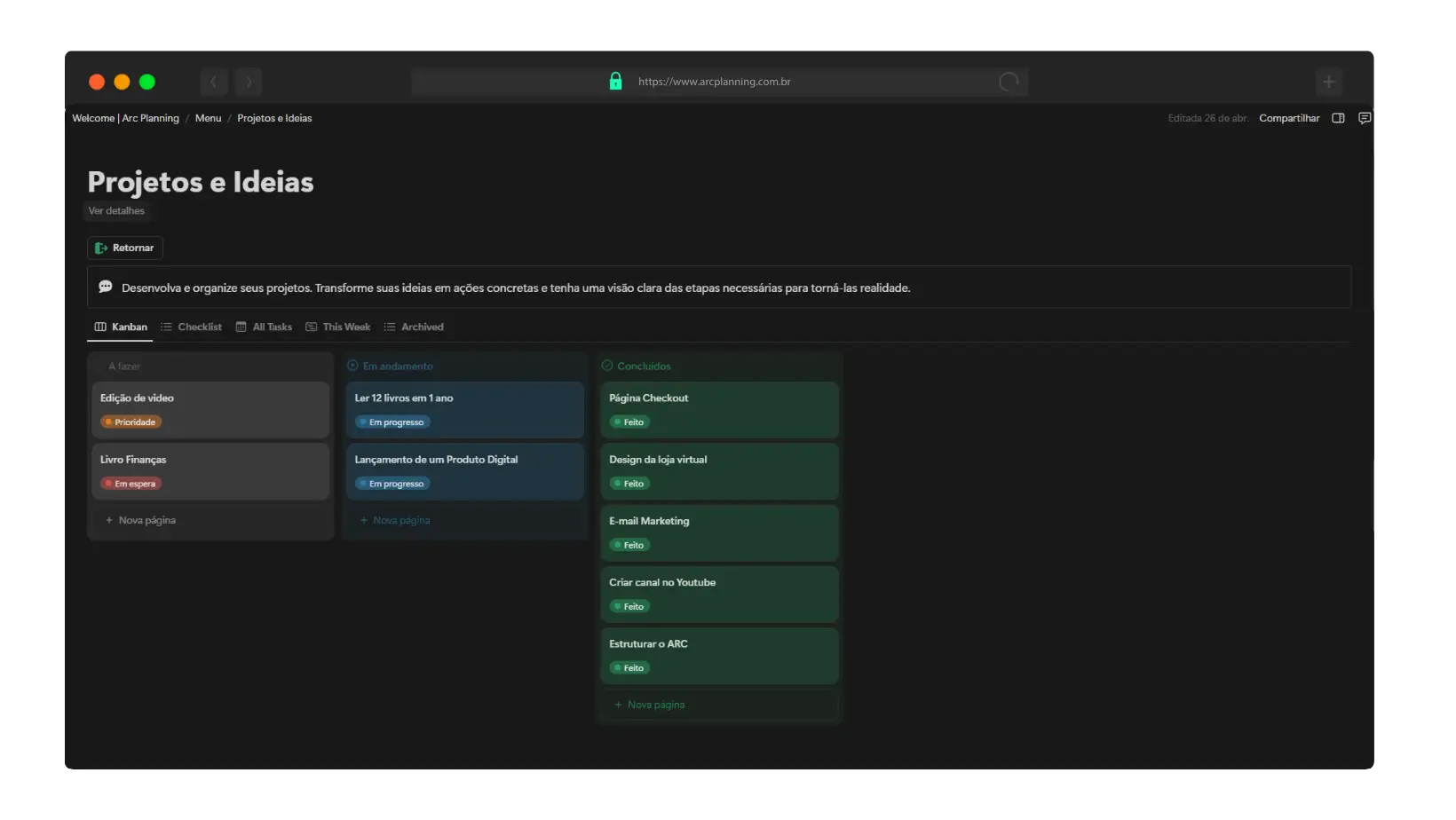The width and height of the screenshot is (1456, 820).
Task: Open the comments icon at top right
Action: tap(1365, 118)
